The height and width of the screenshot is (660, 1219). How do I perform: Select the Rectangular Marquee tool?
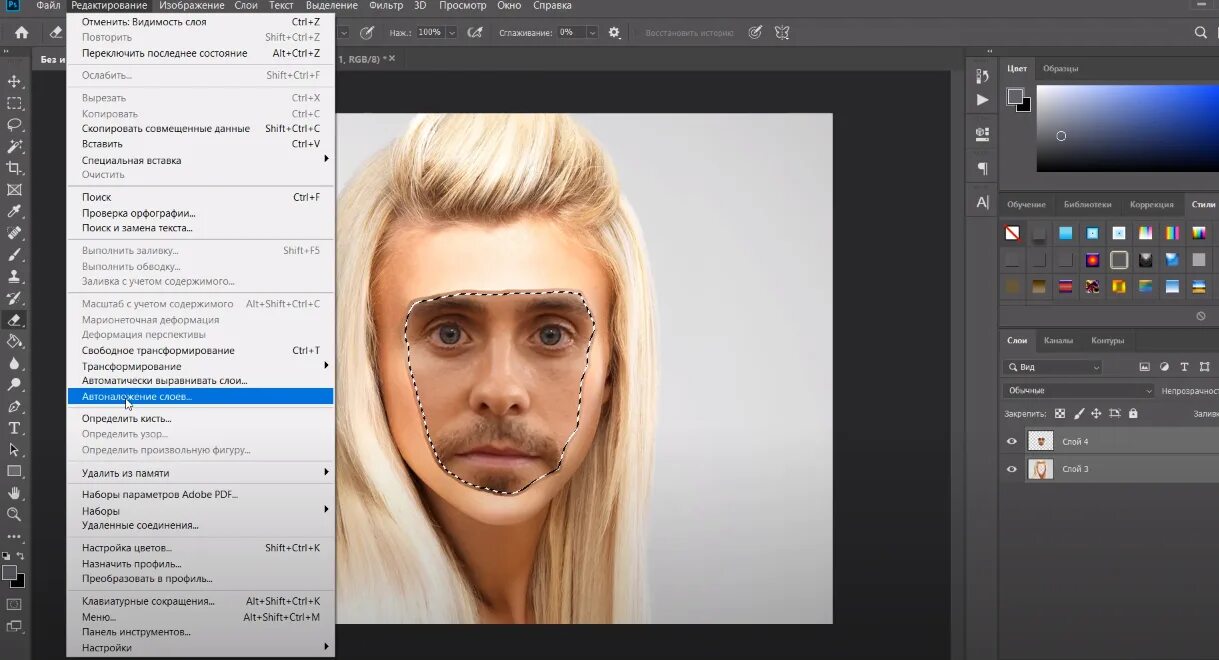click(14, 103)
